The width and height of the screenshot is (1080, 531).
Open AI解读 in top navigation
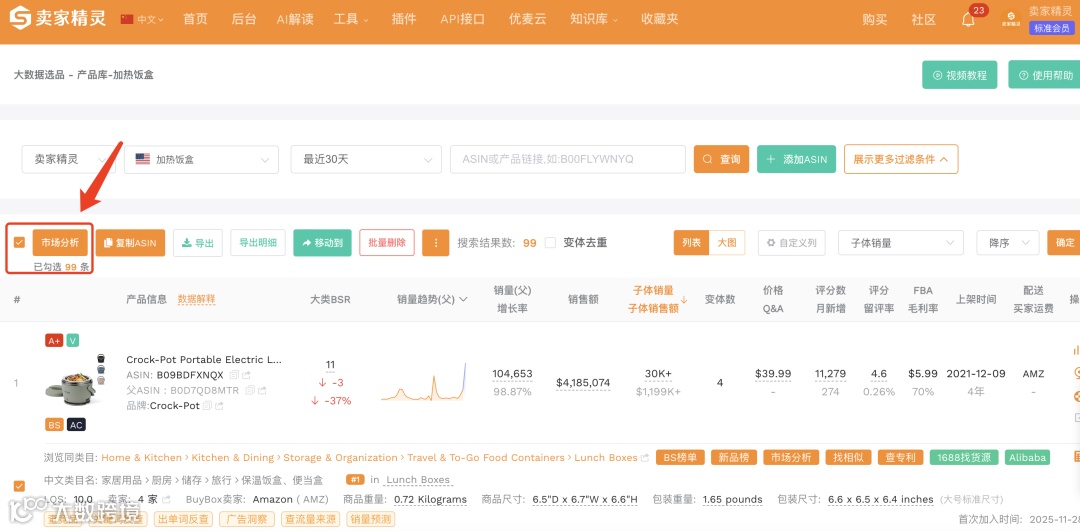click(295, 19)
